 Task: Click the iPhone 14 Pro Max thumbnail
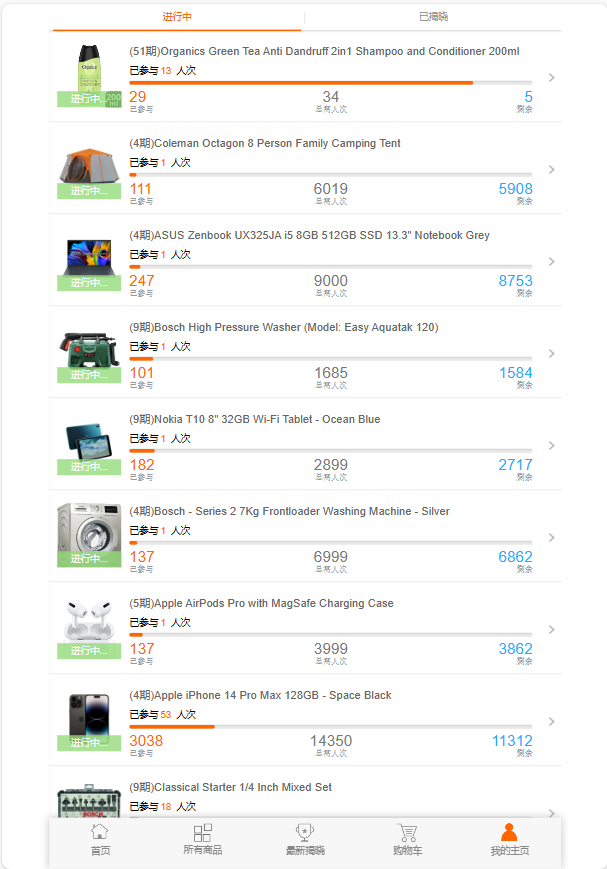(89, 720)
